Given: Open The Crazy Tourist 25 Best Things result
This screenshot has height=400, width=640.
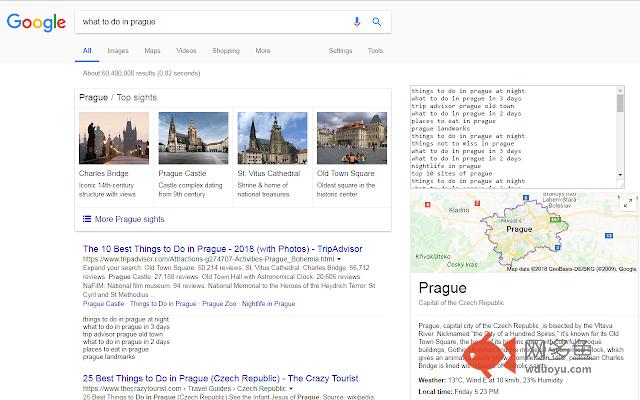Looking at the screenshot, I should [220, 378].
